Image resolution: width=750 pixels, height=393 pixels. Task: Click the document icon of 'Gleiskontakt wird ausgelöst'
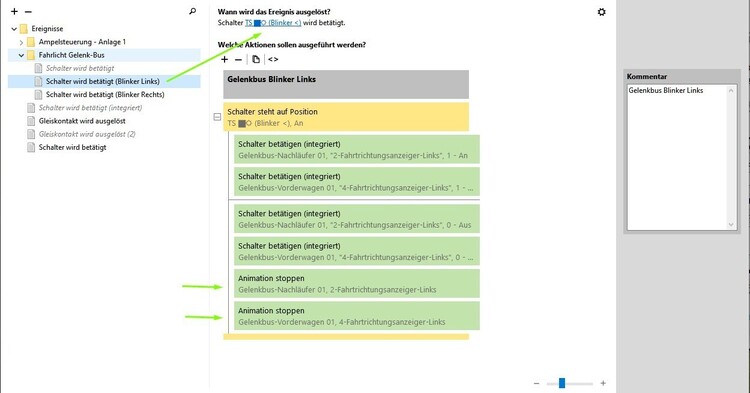[31, 121]
